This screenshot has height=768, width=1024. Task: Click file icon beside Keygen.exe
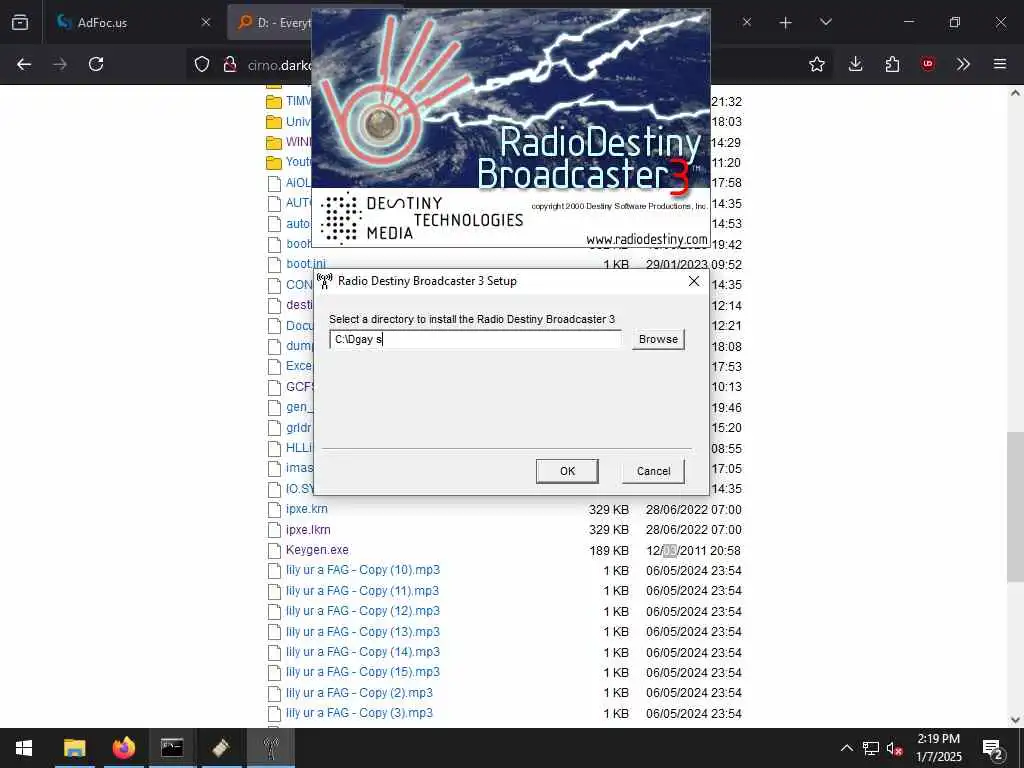click(x=274, y=551)
